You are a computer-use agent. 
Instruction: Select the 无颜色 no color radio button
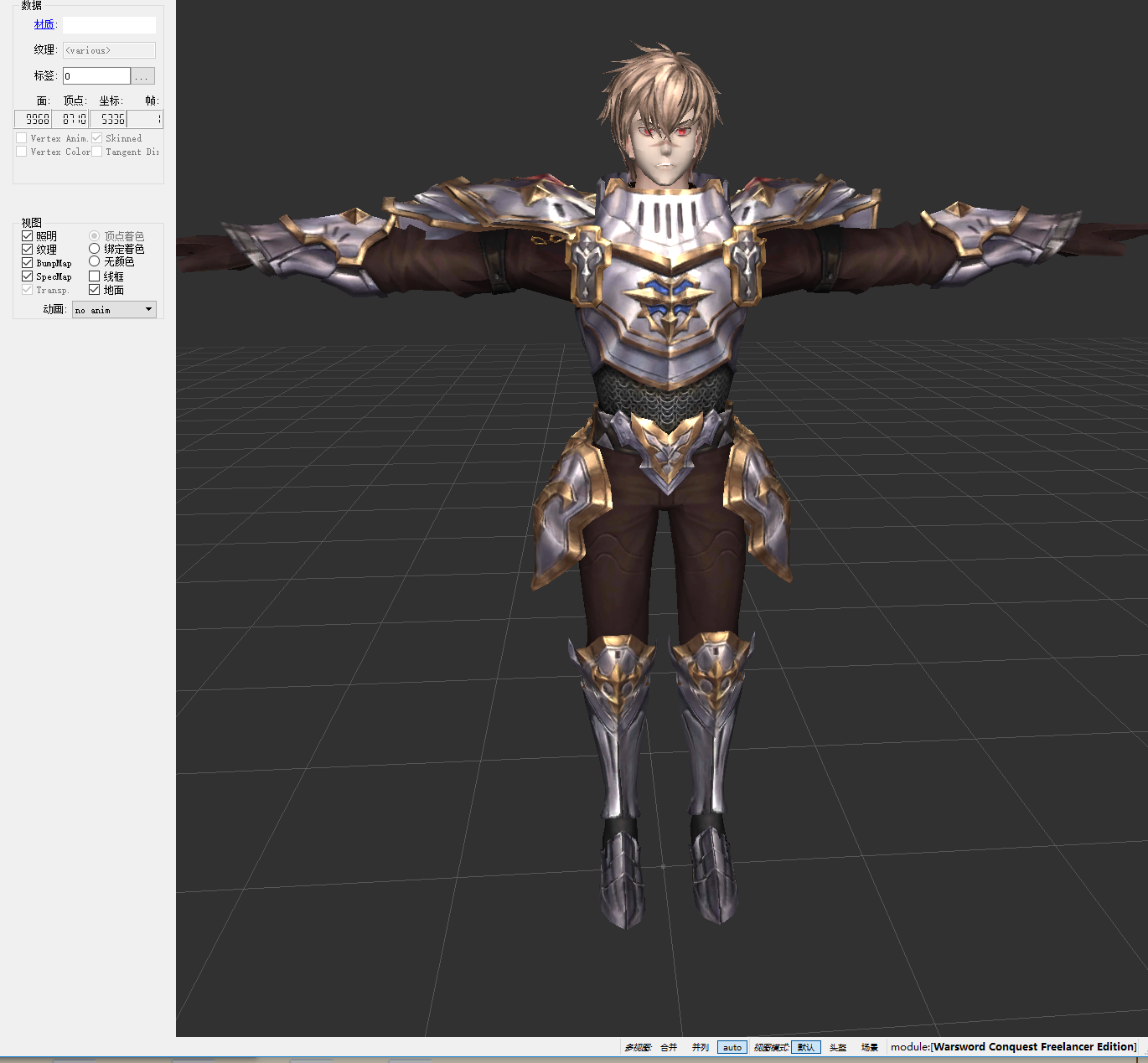click(94, 261)
